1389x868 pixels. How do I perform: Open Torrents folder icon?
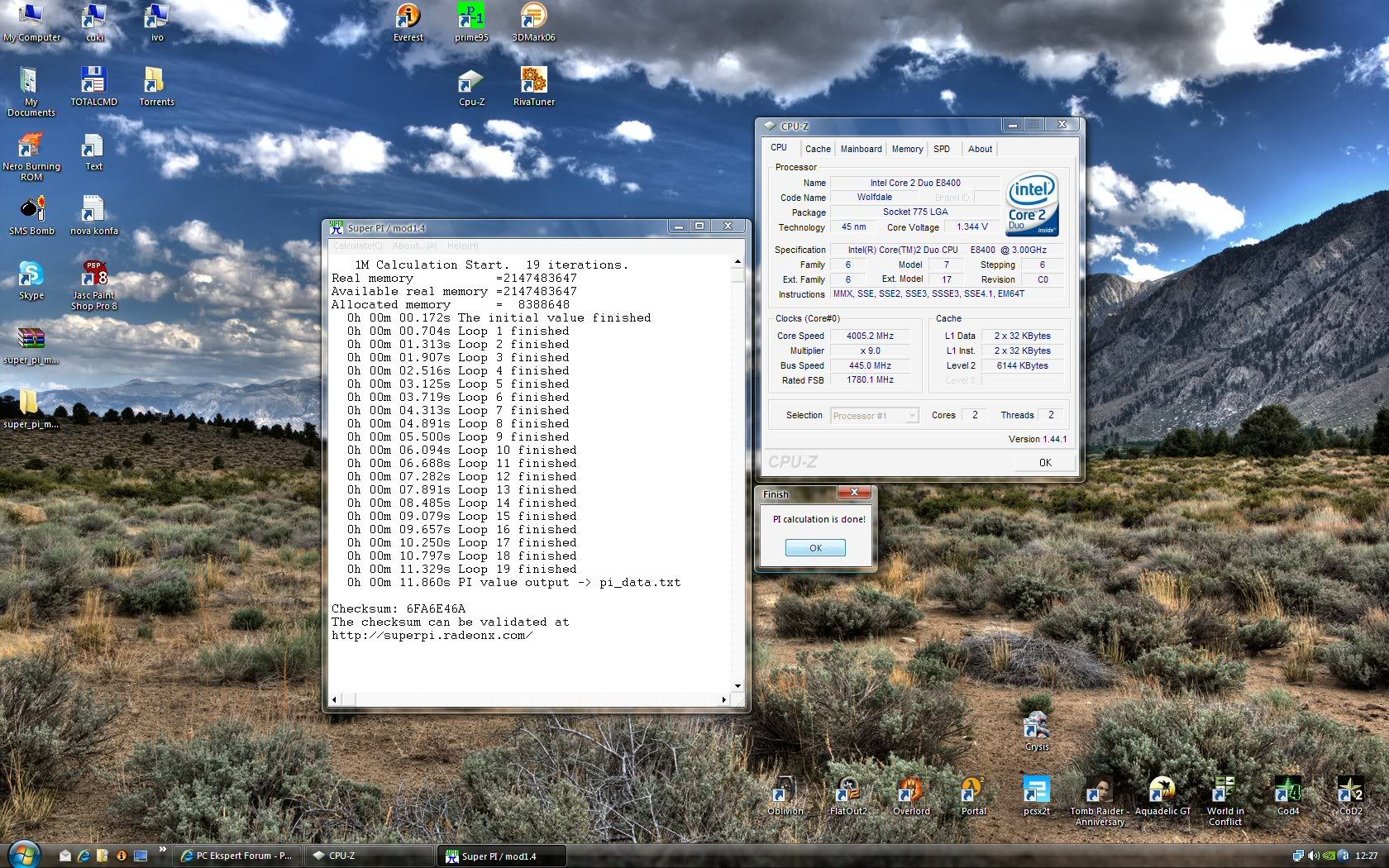tap(156, 87)
